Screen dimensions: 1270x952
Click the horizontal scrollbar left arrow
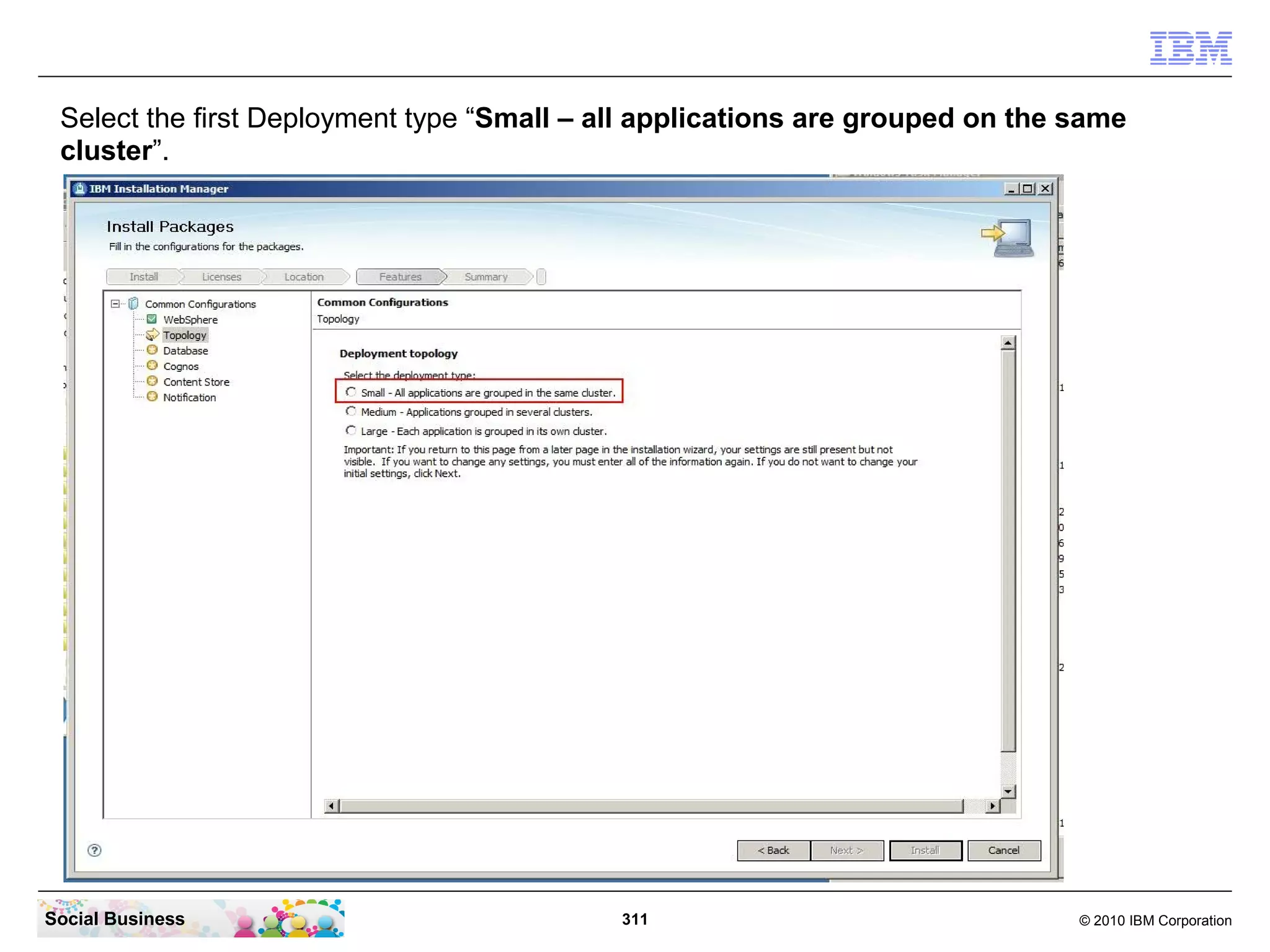pyautogui.click(x=332, y=806)
